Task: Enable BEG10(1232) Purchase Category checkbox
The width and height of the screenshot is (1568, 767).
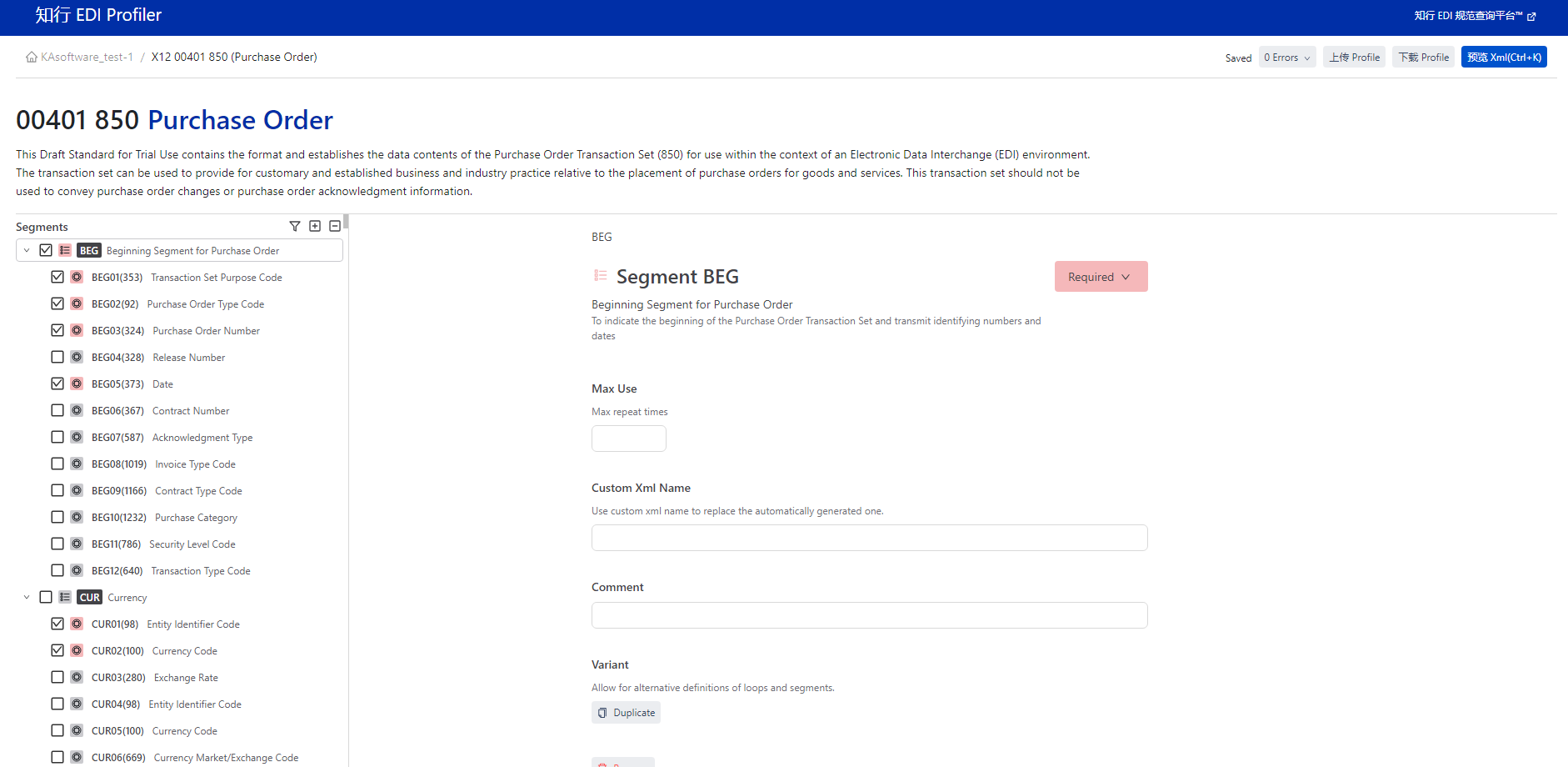Action: coord(57,517)
